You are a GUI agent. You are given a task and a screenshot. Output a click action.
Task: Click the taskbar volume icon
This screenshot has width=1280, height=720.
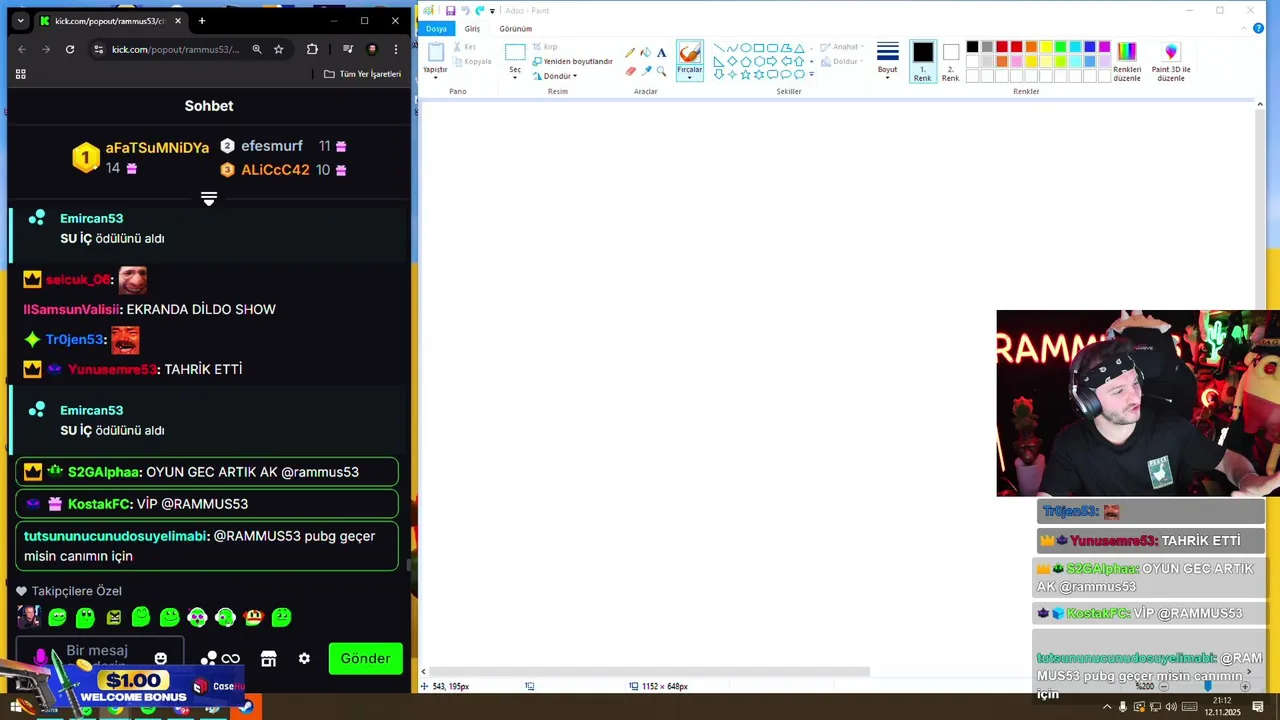click(x=1171, y=707)
